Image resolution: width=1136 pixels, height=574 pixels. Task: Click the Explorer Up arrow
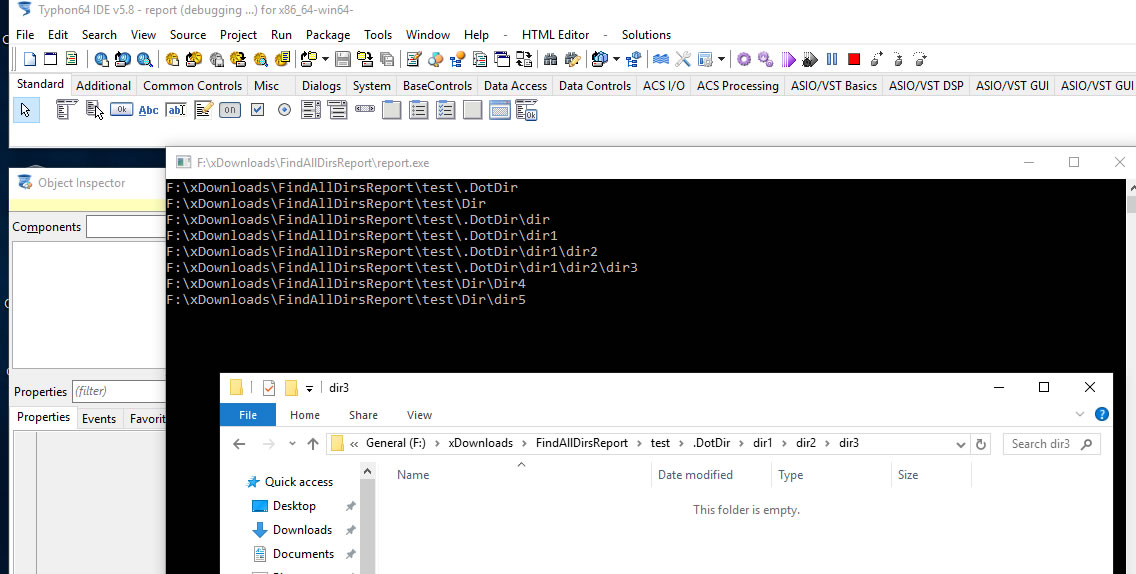point(312,444)
